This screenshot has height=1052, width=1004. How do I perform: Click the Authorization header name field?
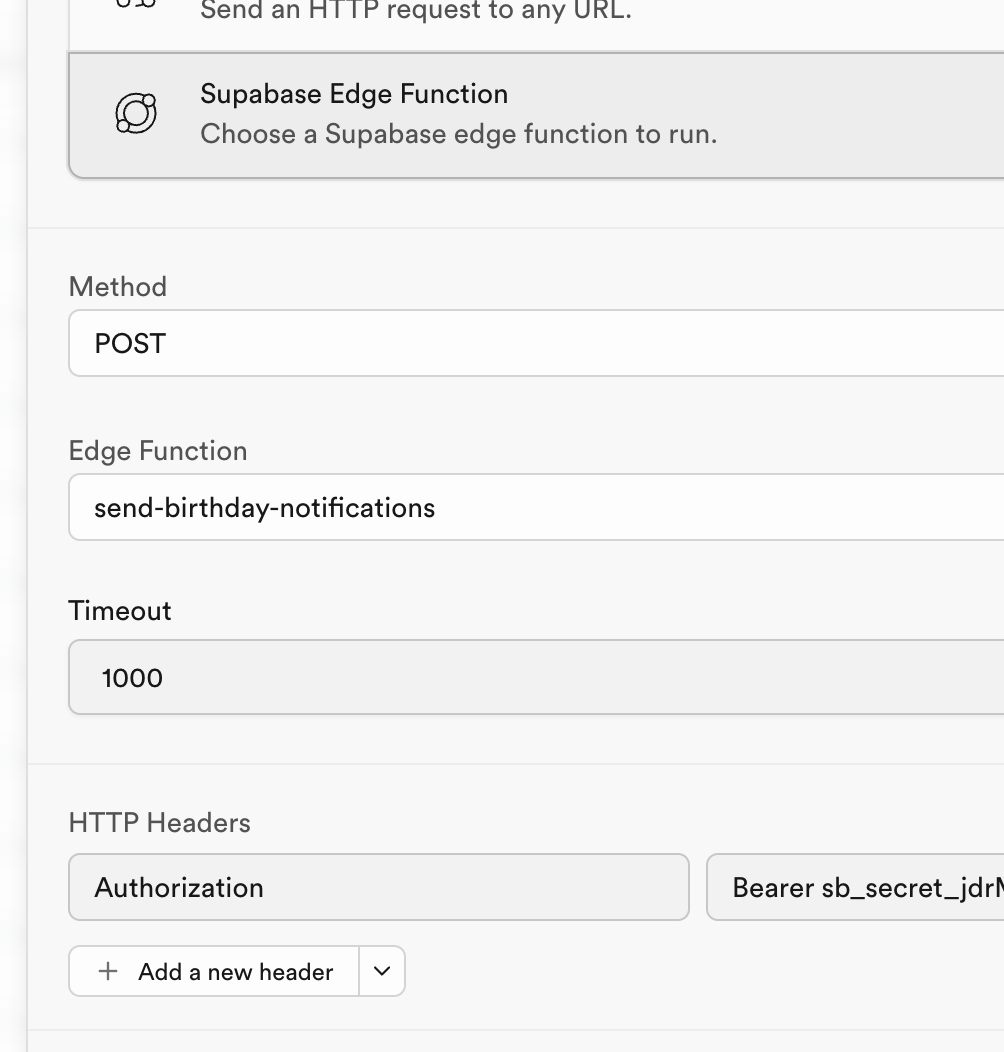point(378,887)
